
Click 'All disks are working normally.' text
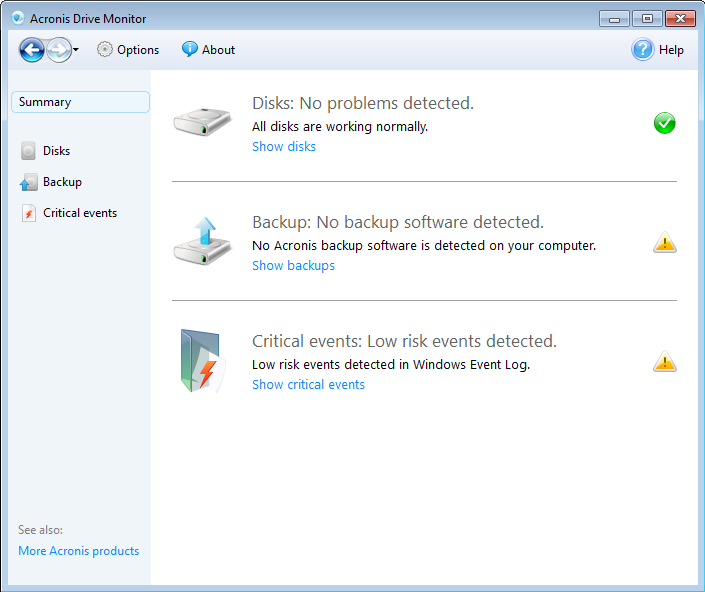[340, 127]
